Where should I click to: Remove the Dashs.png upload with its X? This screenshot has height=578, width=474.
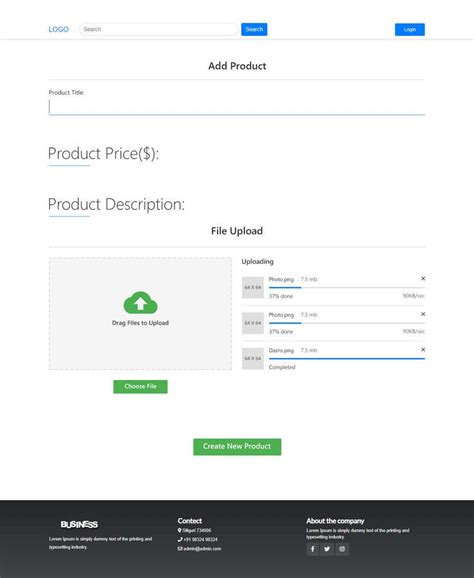[423, 349]
